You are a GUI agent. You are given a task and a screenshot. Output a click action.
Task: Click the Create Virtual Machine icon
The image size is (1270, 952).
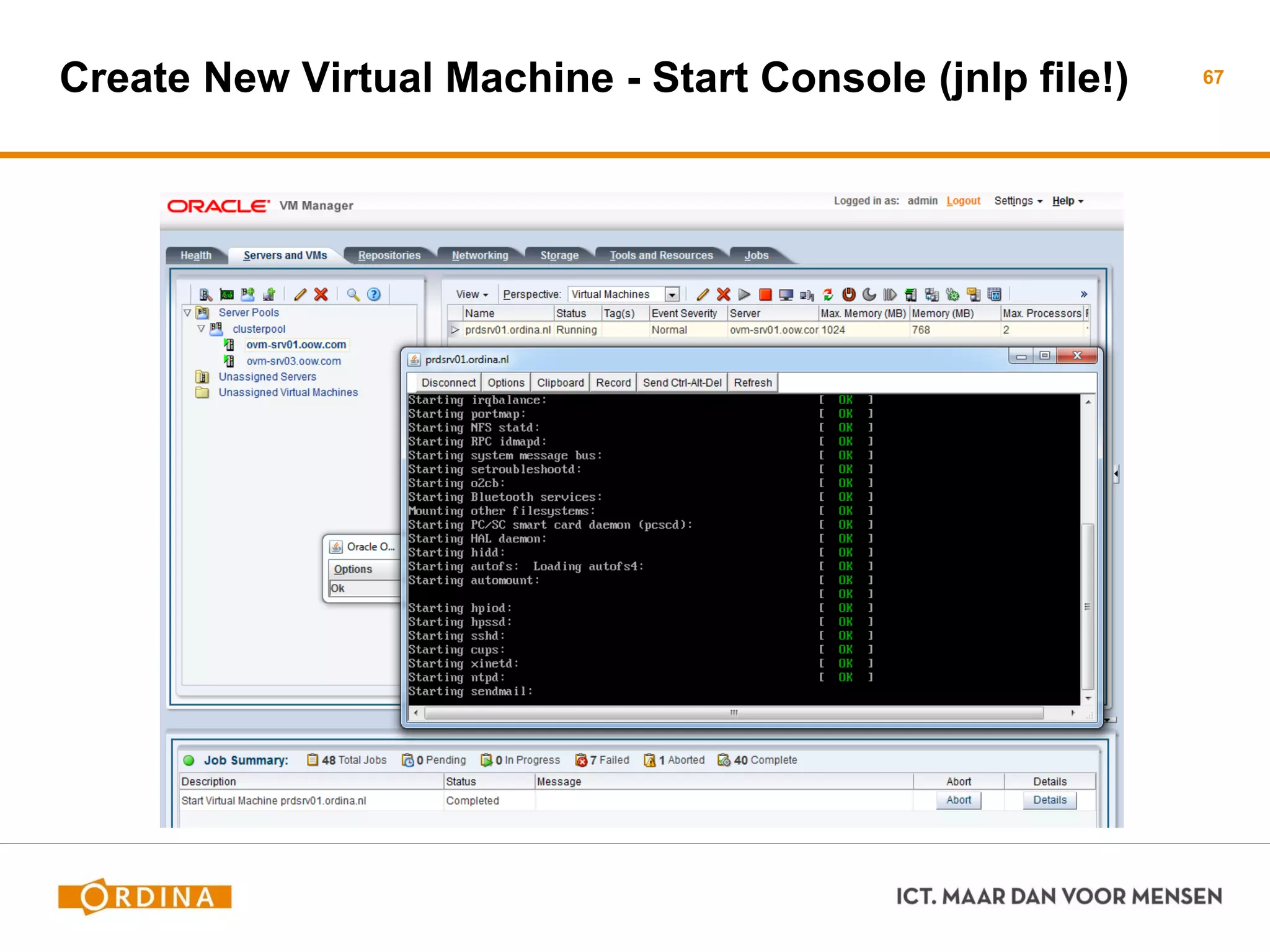269,294
